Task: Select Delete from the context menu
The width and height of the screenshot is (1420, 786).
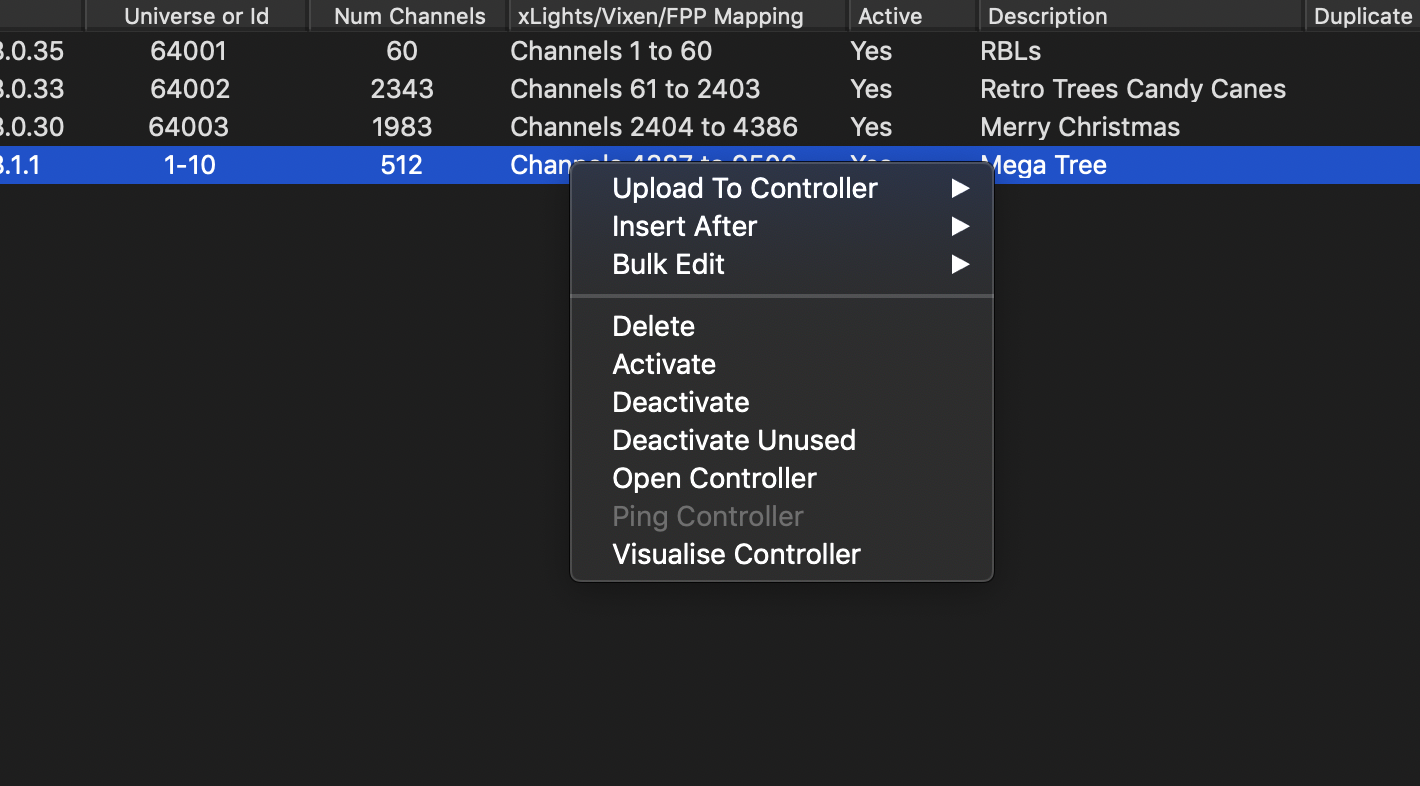Action: point(653,326)
